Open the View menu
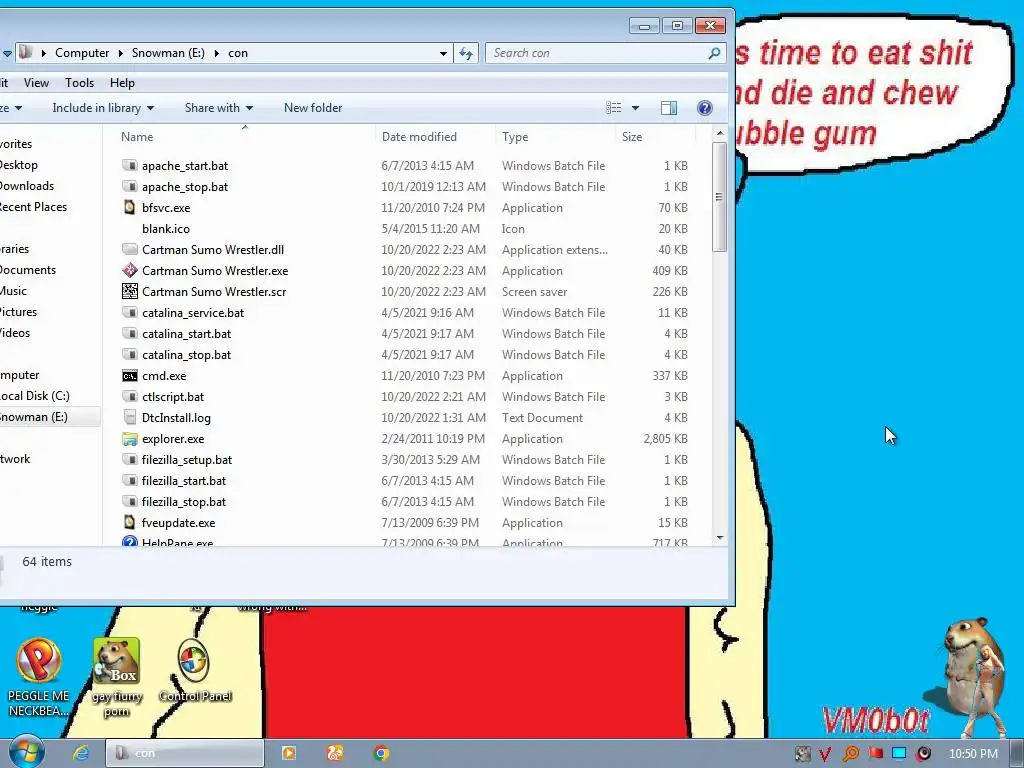 (x=36, y=83)
